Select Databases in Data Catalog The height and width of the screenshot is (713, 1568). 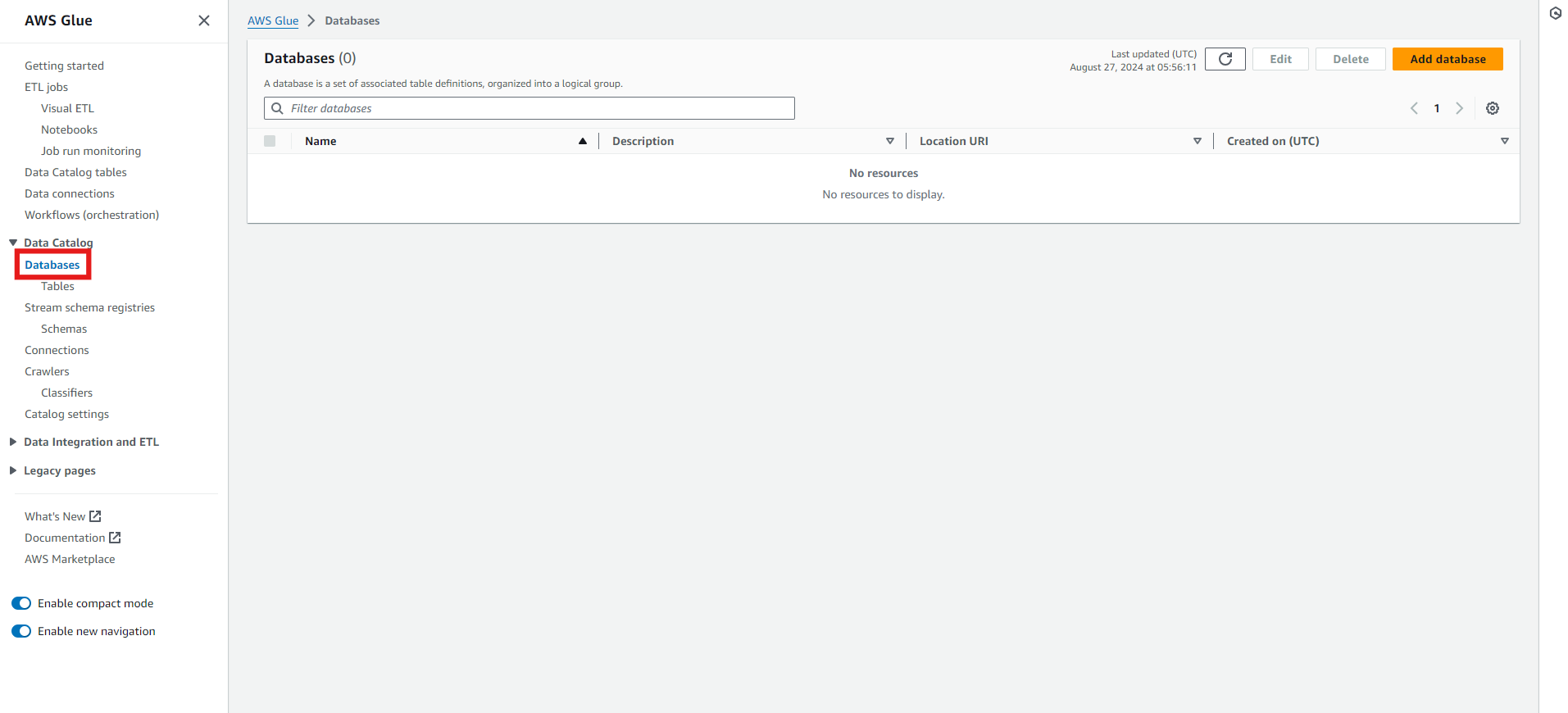point(52,265)
